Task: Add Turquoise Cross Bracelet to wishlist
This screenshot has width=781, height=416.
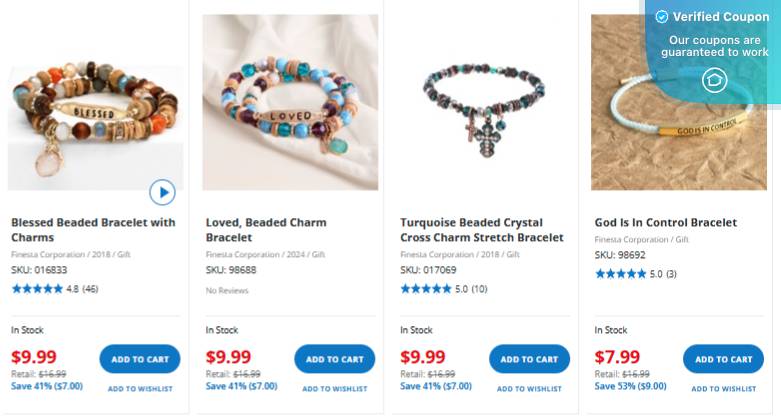Action: (x=529, y=389)
